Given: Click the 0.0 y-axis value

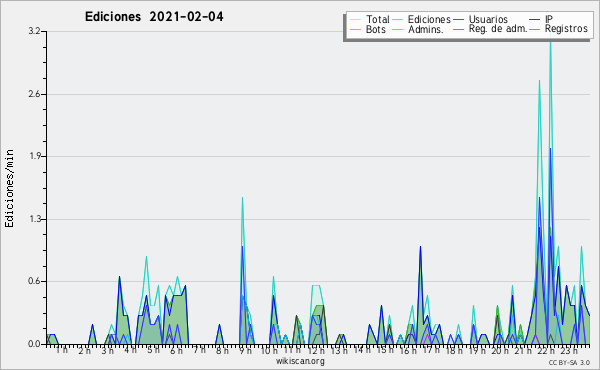Looking at the screenshot, I should pos(34,344).
